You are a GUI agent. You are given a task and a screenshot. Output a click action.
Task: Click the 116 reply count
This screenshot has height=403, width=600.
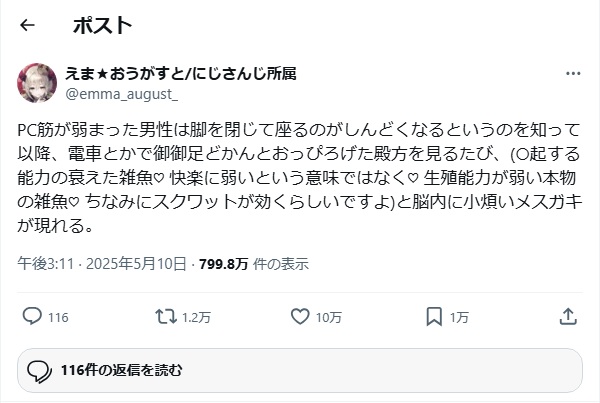tap(57, 318)
